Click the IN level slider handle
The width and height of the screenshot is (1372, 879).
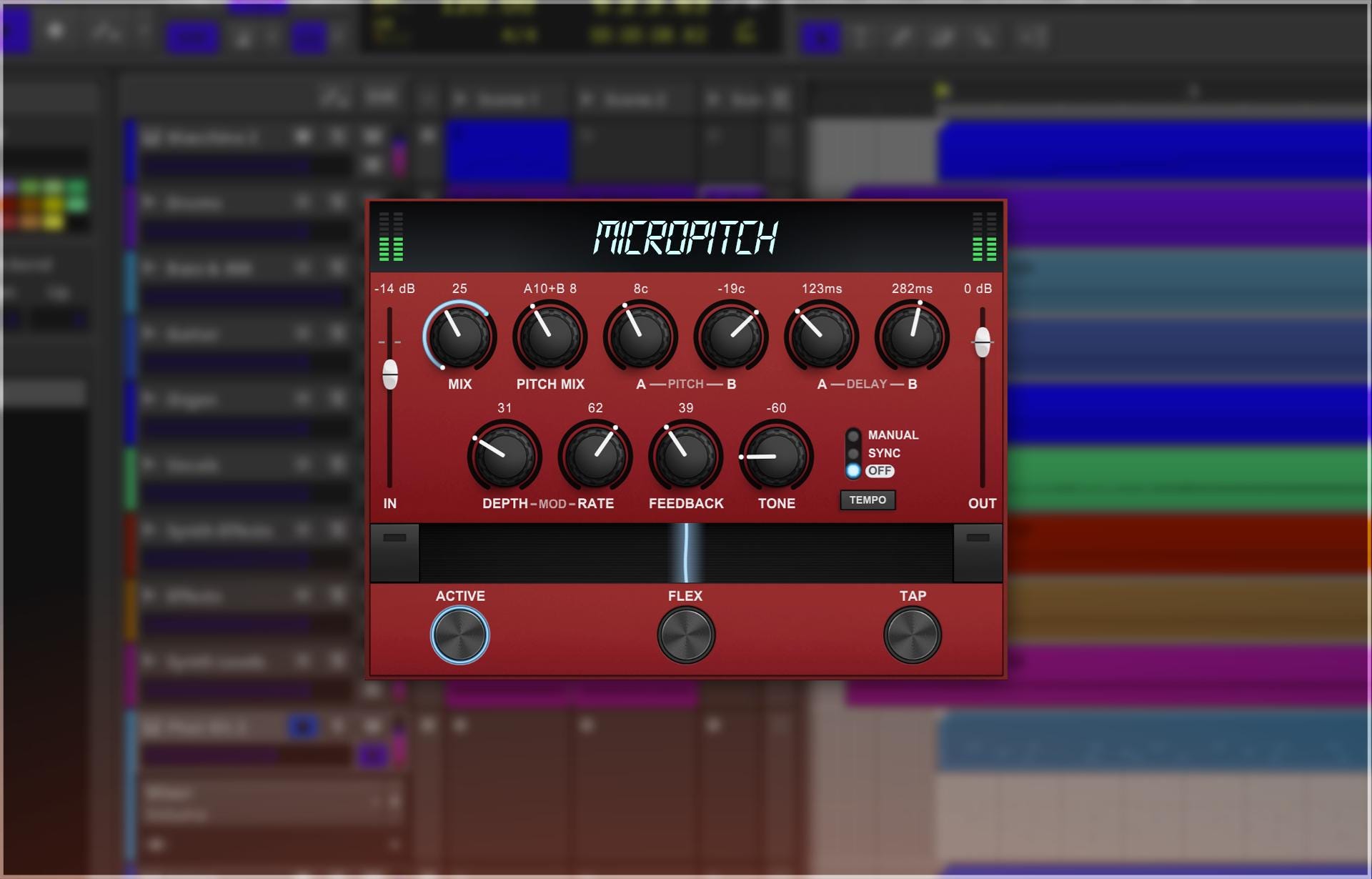[x=390, y=374]
